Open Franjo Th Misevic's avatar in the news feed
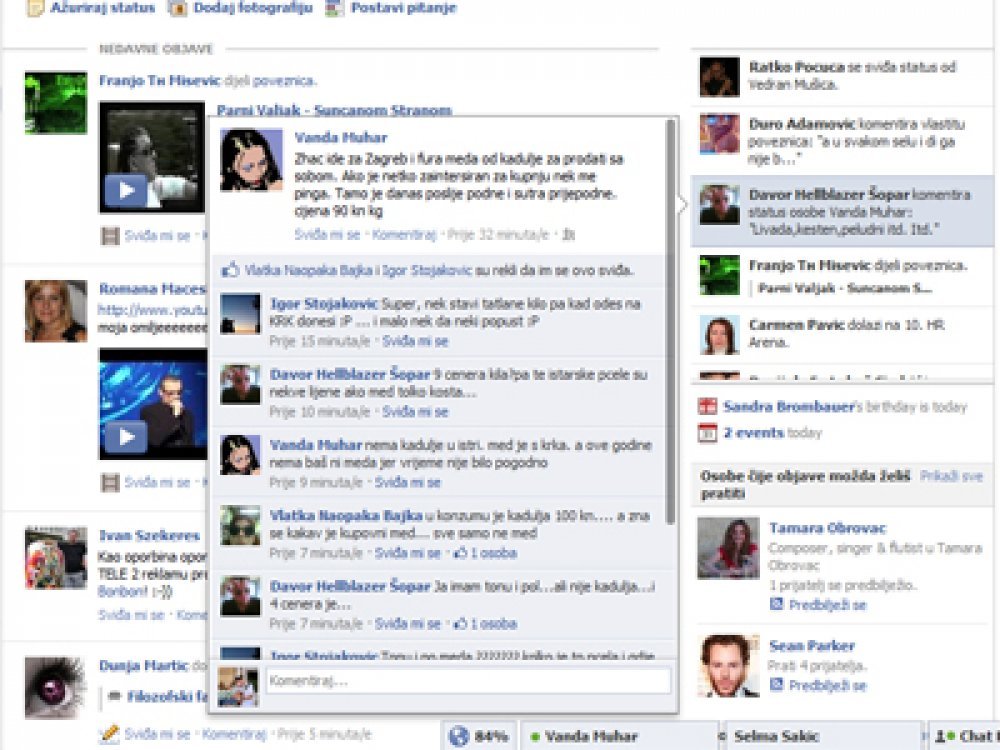 [x=56, y=103]
